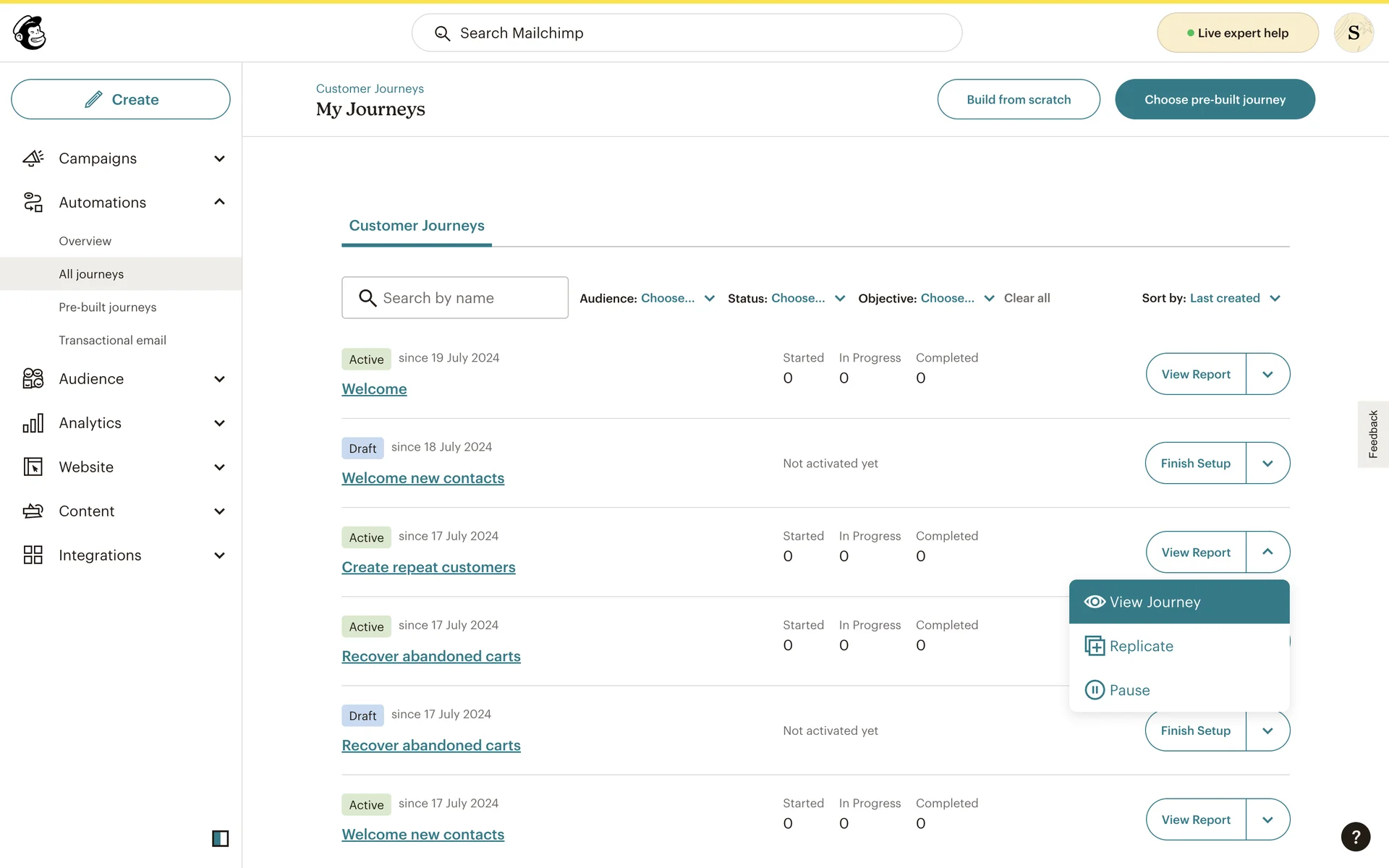The height and width of the screenshot is (868, 1389).
Task: Click the Integrations grid icon
Action: [33, 555]
